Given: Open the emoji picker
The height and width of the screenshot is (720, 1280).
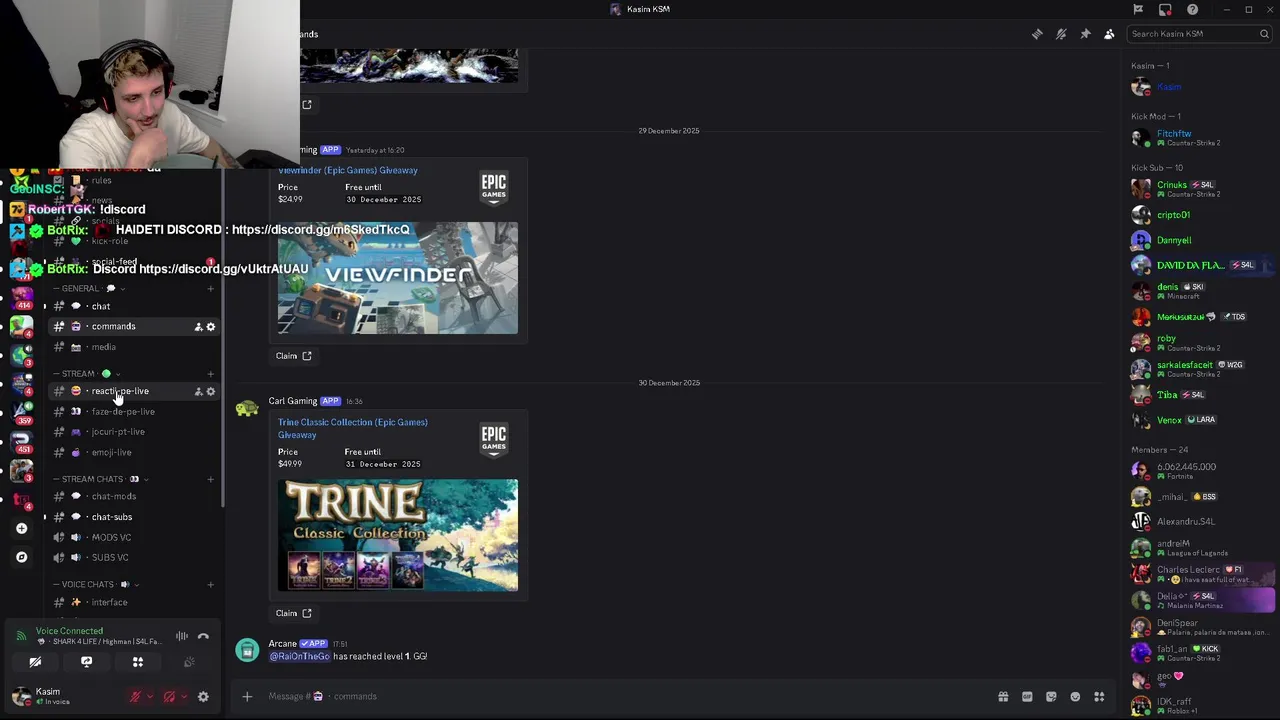Looking at the screenshot, I should point(1075,697).
